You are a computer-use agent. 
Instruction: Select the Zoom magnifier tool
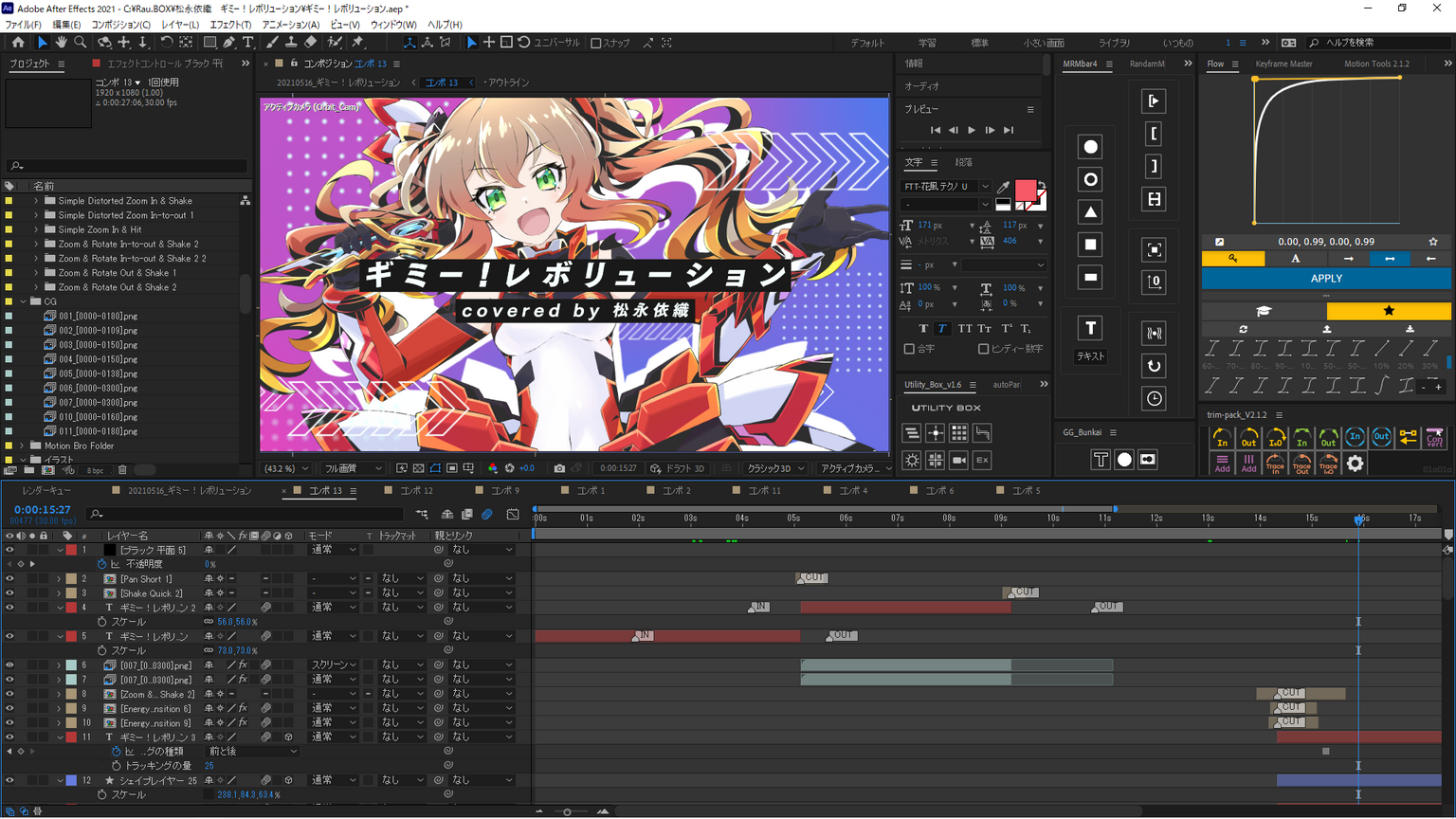(81, 43)
